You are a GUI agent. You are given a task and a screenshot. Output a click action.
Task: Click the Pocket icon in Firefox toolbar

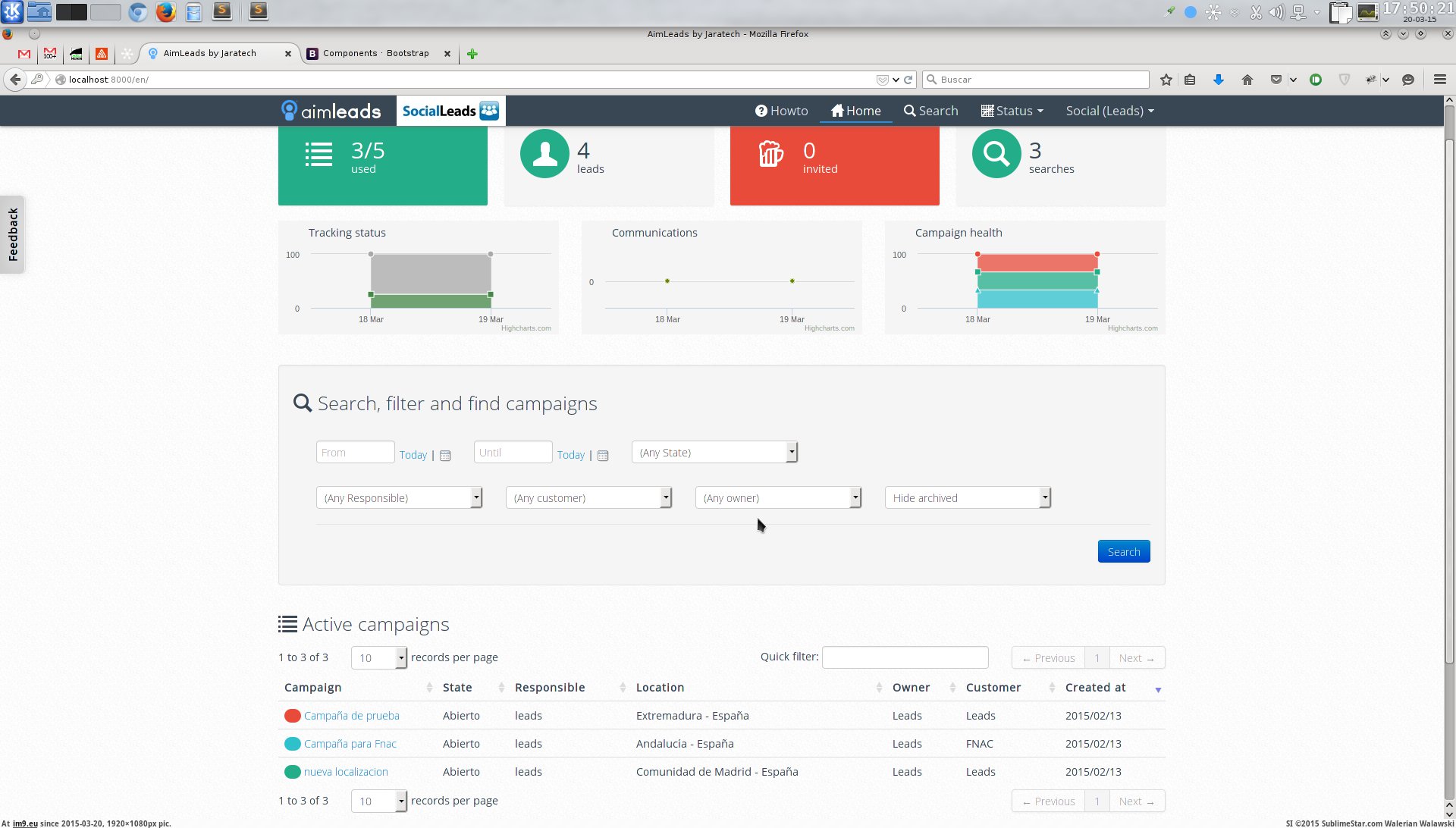pyautogui.click(x=1276, y=80)
